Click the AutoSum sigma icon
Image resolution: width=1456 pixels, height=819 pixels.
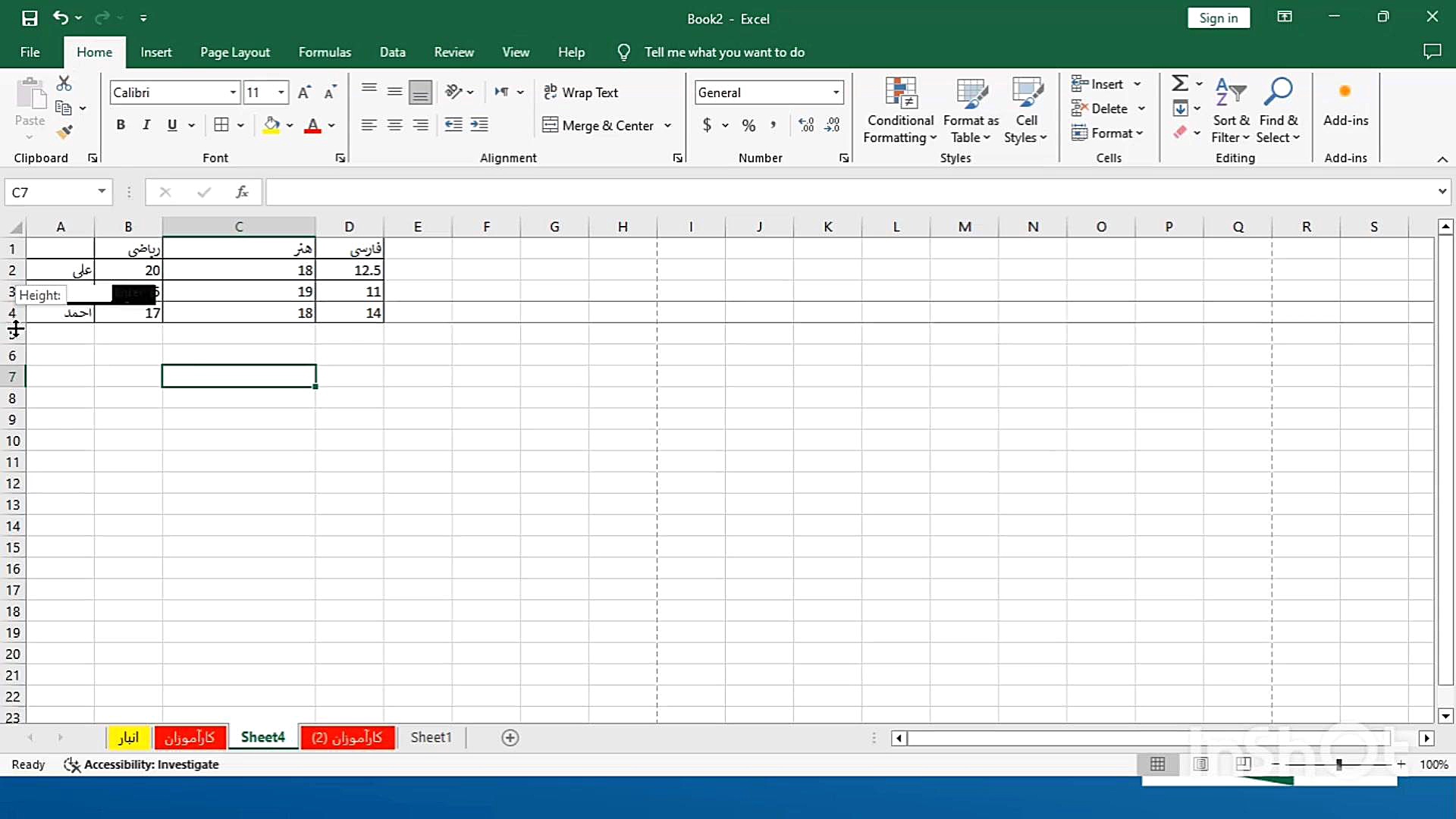(1180, 83)
